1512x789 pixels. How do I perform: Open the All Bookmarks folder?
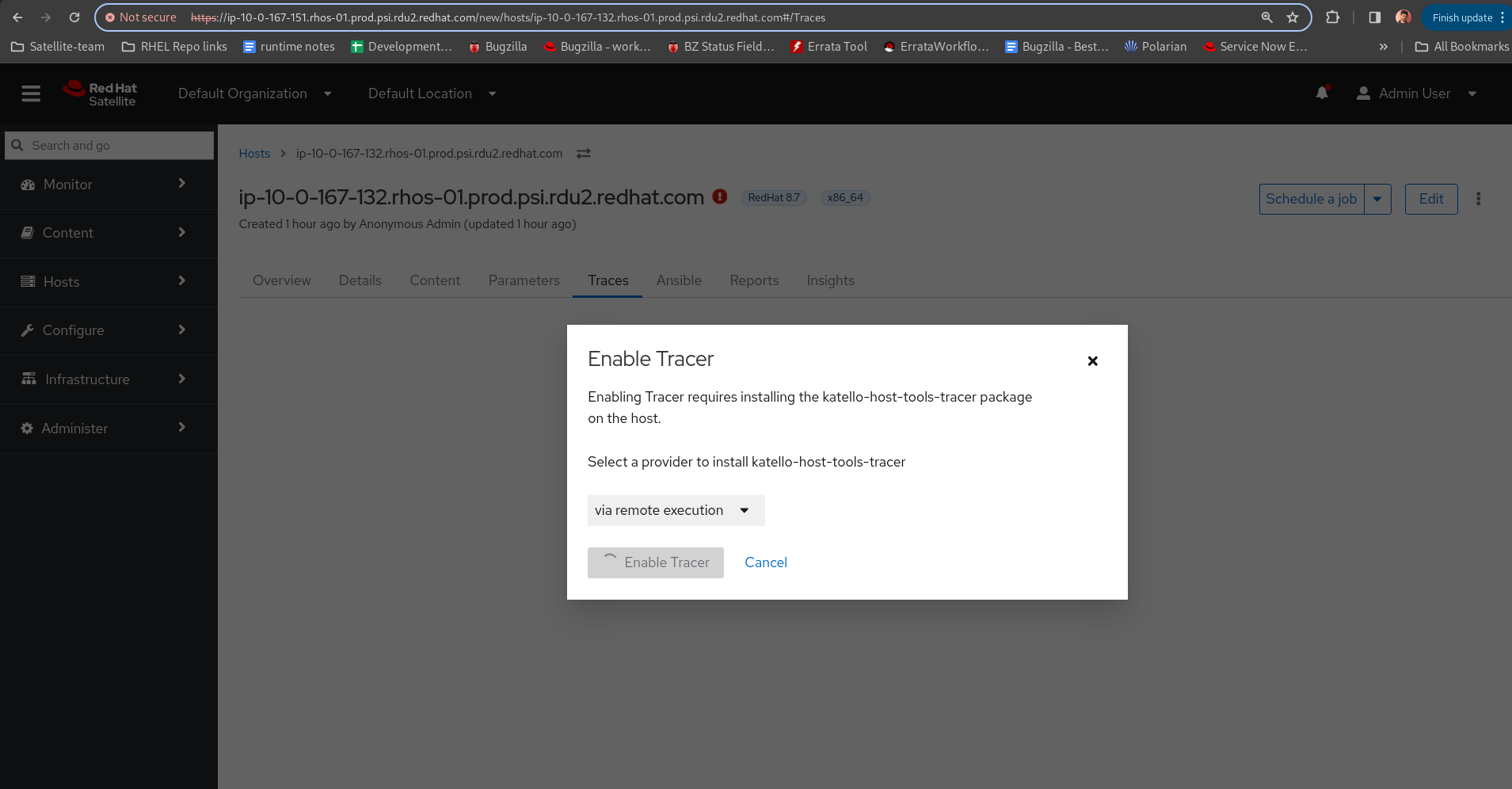click(1462, 47)
